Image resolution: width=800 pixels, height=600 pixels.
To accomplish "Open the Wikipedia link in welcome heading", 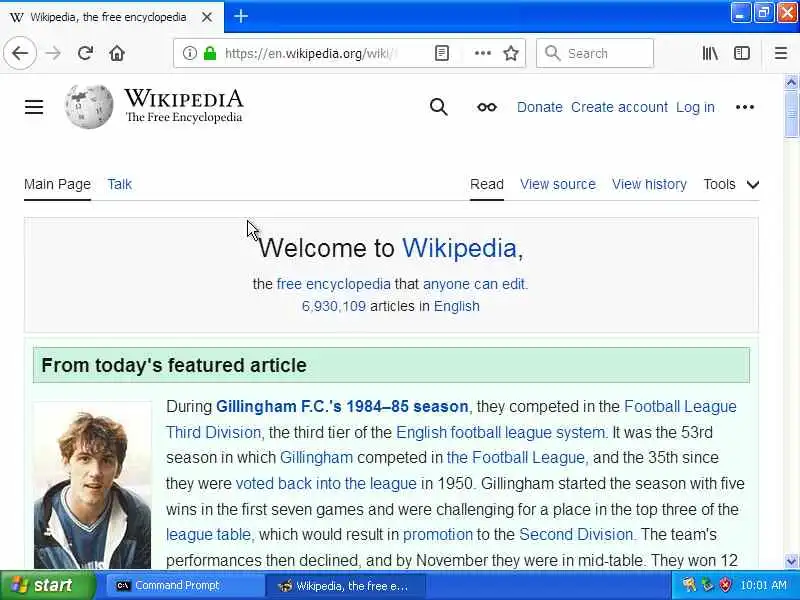I will (x=459, y=248).
